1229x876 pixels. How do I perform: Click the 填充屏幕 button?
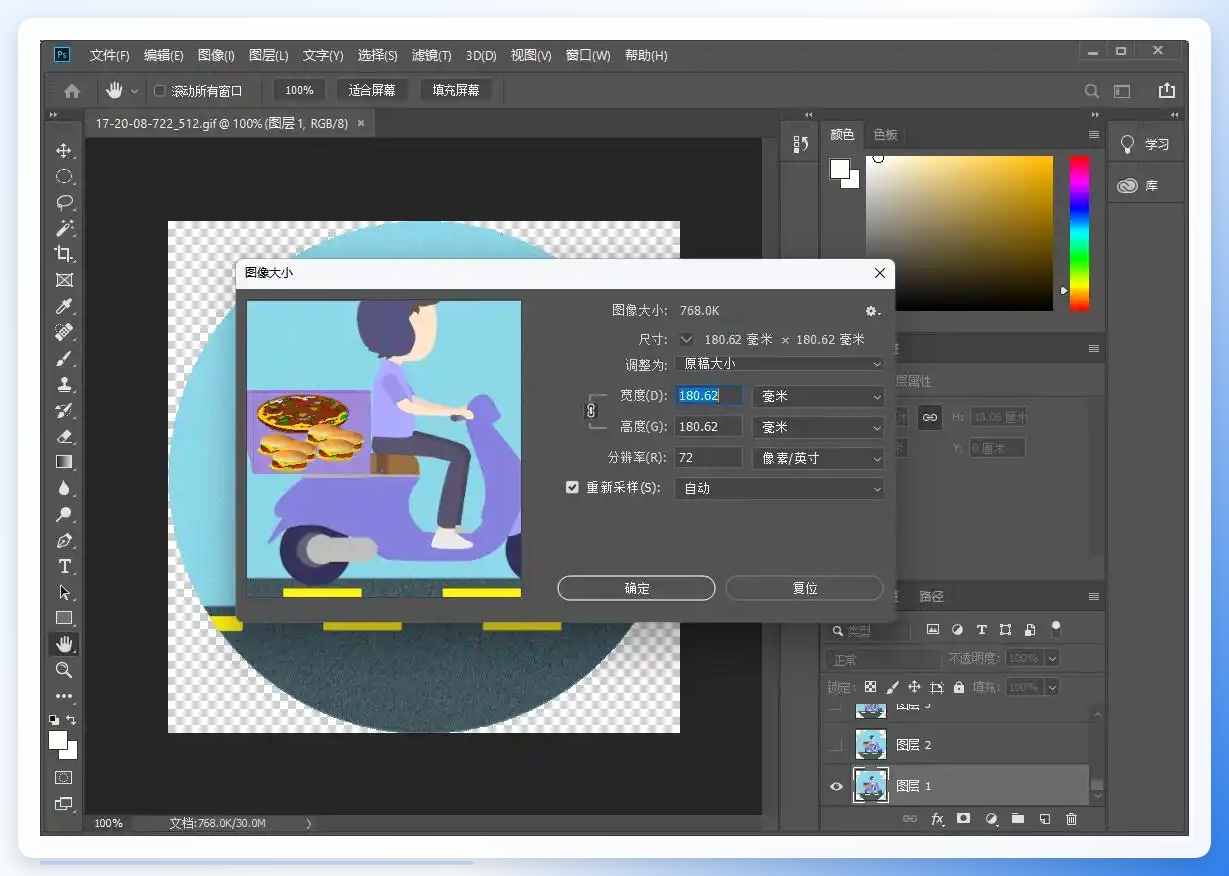point(456,90)
